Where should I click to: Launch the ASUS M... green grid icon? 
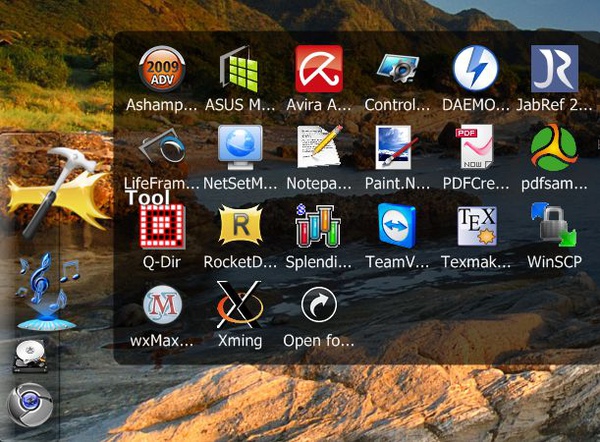pyautogui.click(x=240, y=69)
